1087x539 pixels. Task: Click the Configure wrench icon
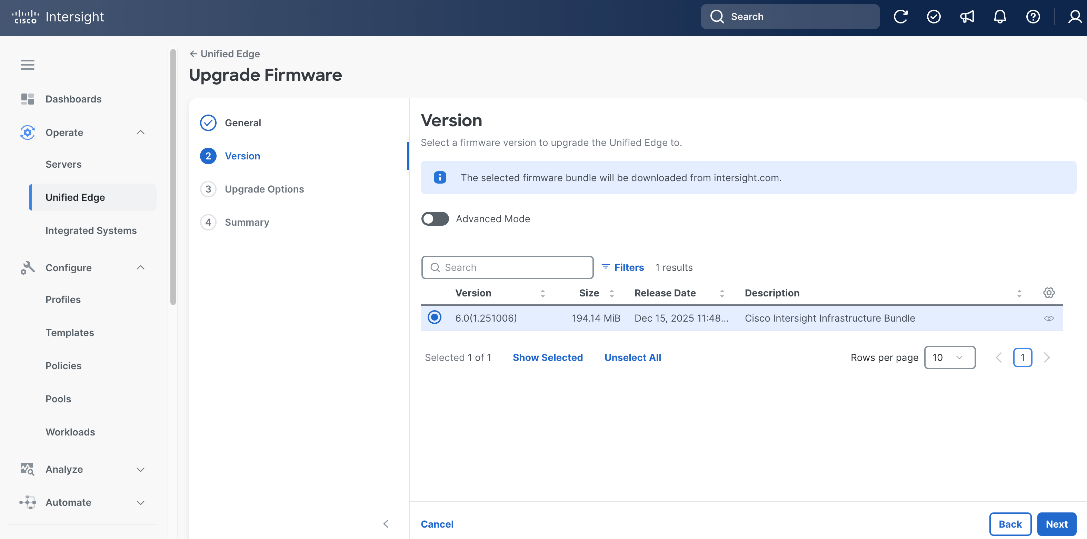(28, 267)
